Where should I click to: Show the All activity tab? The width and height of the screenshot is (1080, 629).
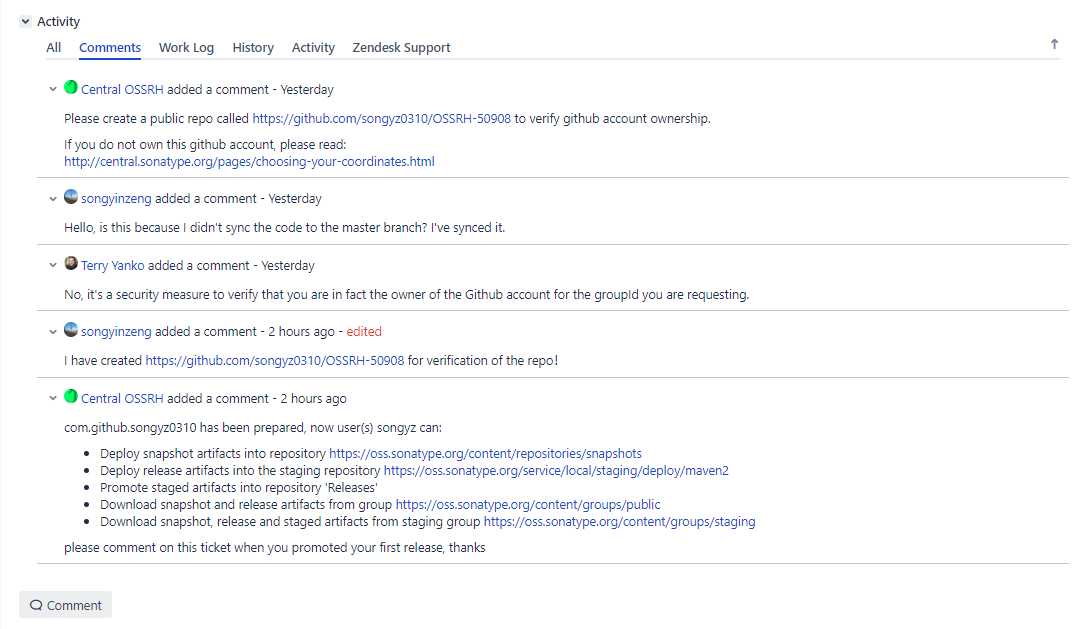(x=54, y=48)
